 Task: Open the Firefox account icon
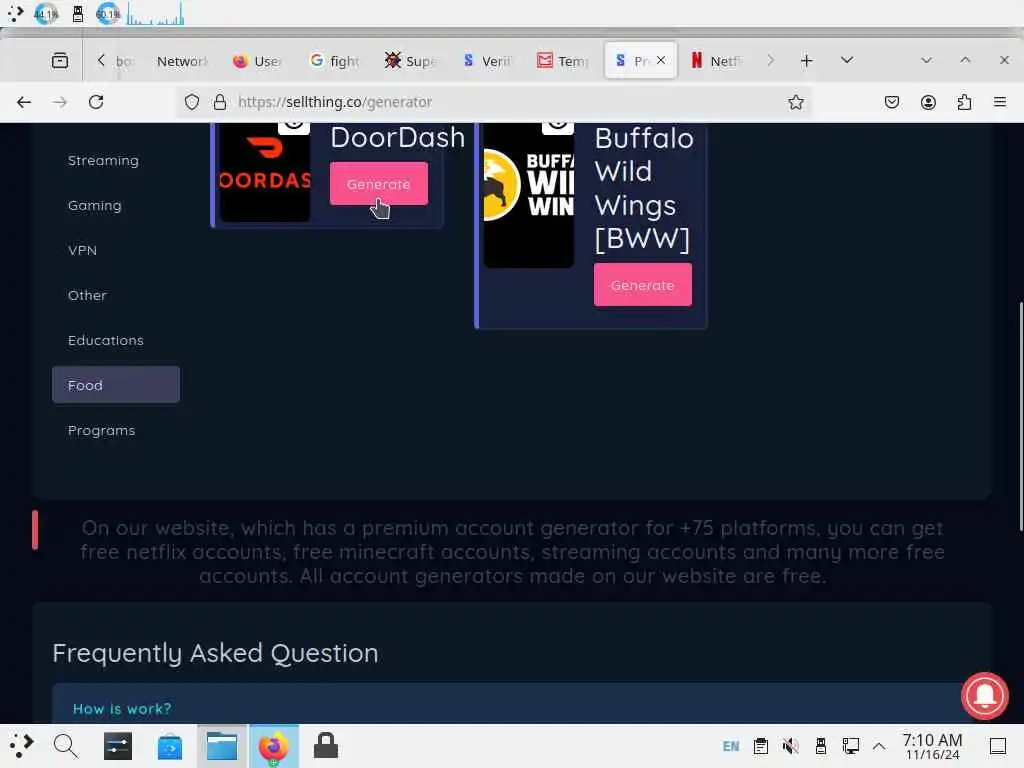coord(928,102)
